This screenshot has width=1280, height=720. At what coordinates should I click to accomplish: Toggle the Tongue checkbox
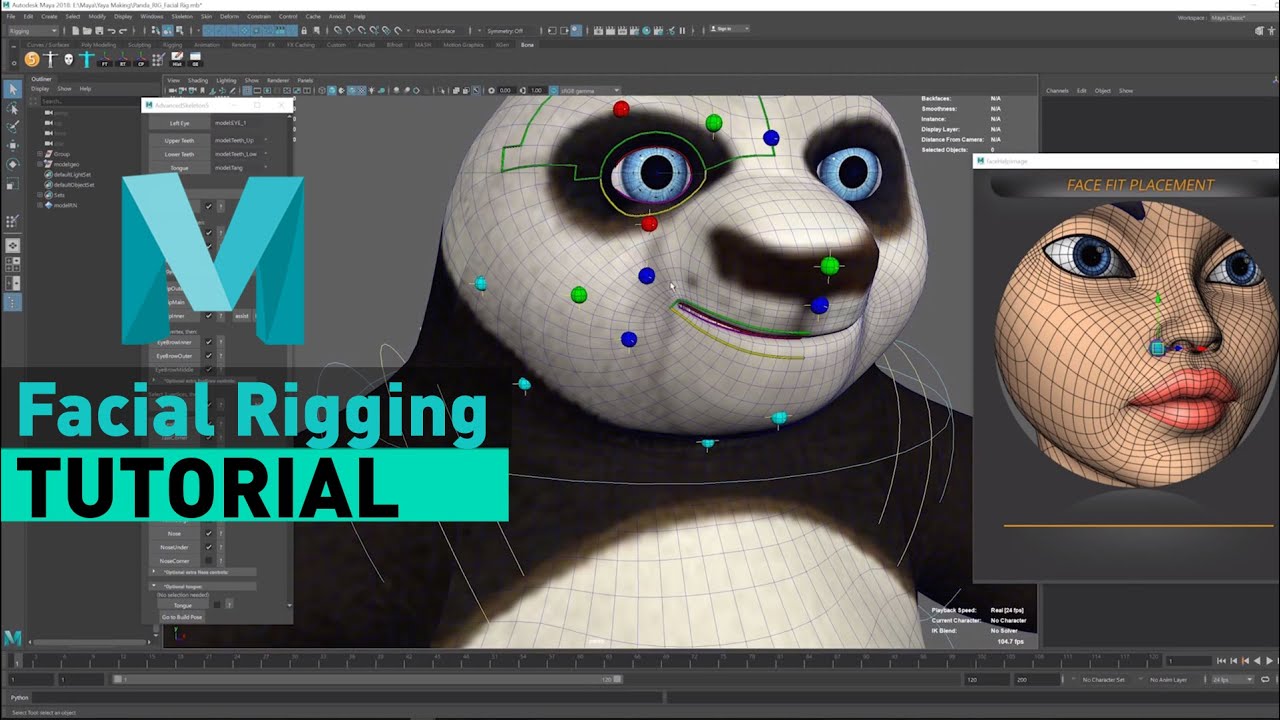216,605
